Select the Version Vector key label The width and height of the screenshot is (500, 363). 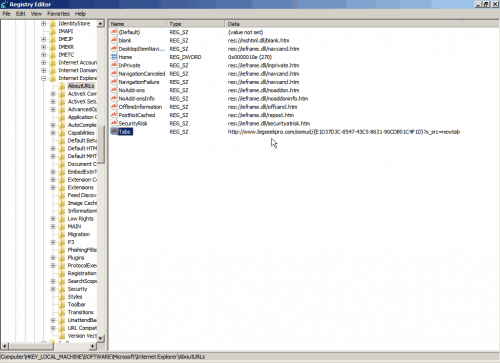(x=82, y=336)
